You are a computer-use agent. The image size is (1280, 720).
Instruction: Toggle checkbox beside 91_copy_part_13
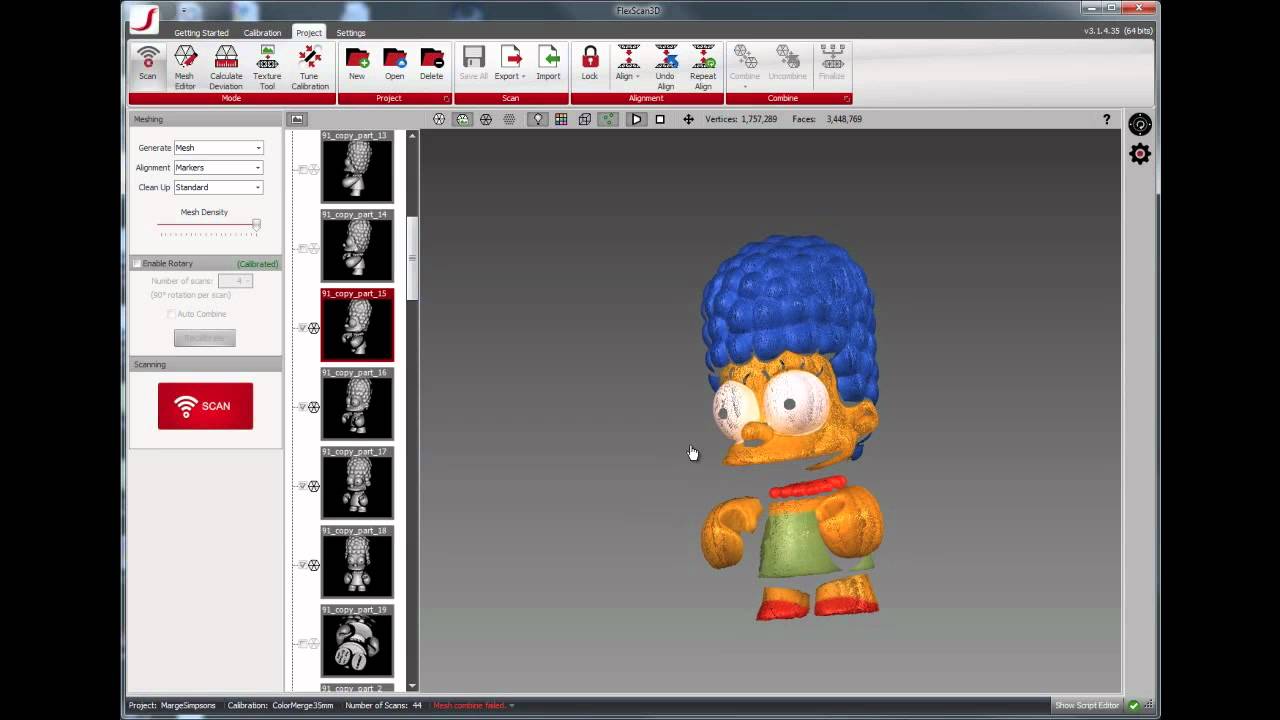pyautogui.click(x=301, y=170)
